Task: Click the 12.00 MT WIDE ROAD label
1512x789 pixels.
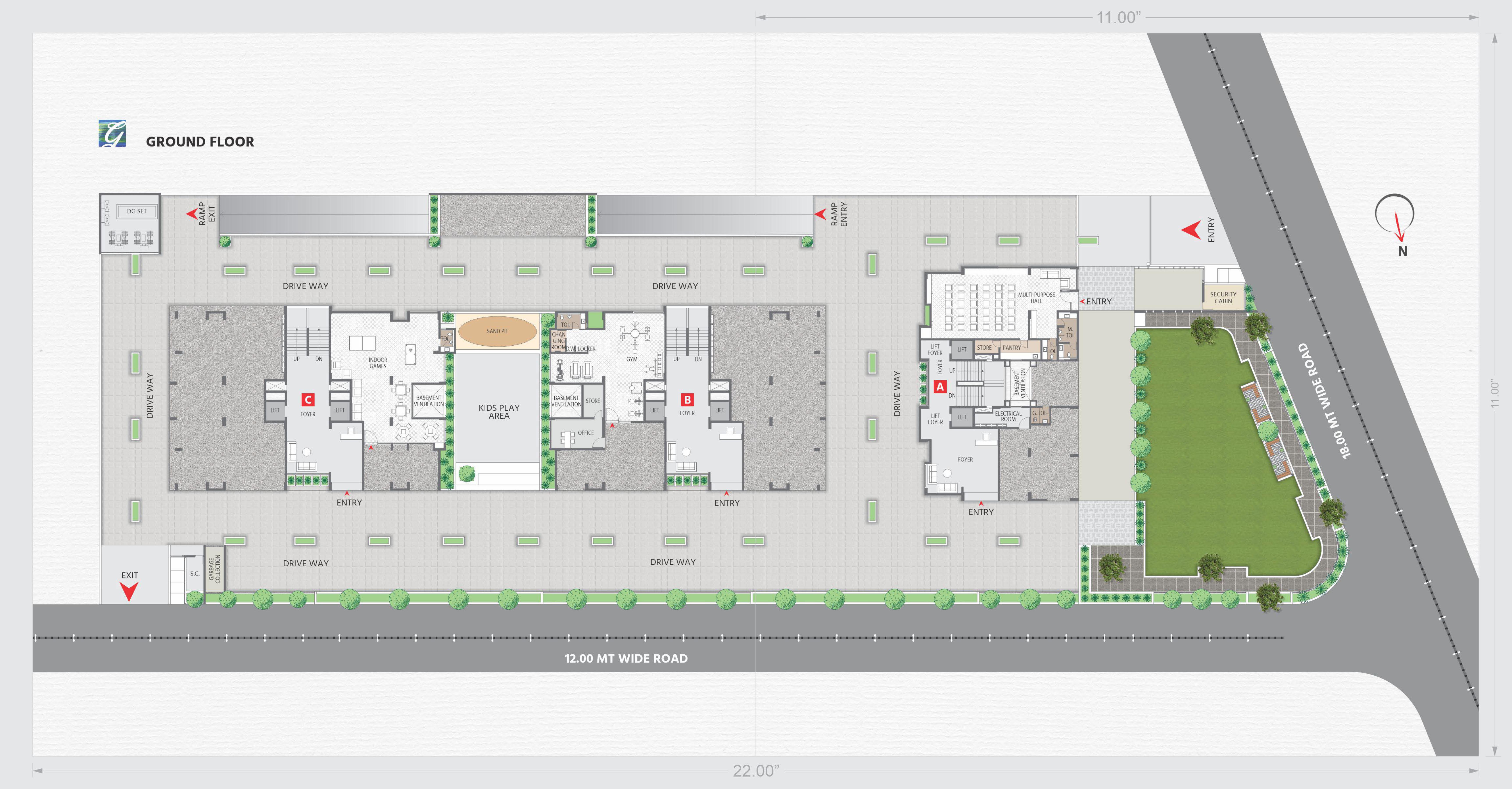Action: point(626,659)
